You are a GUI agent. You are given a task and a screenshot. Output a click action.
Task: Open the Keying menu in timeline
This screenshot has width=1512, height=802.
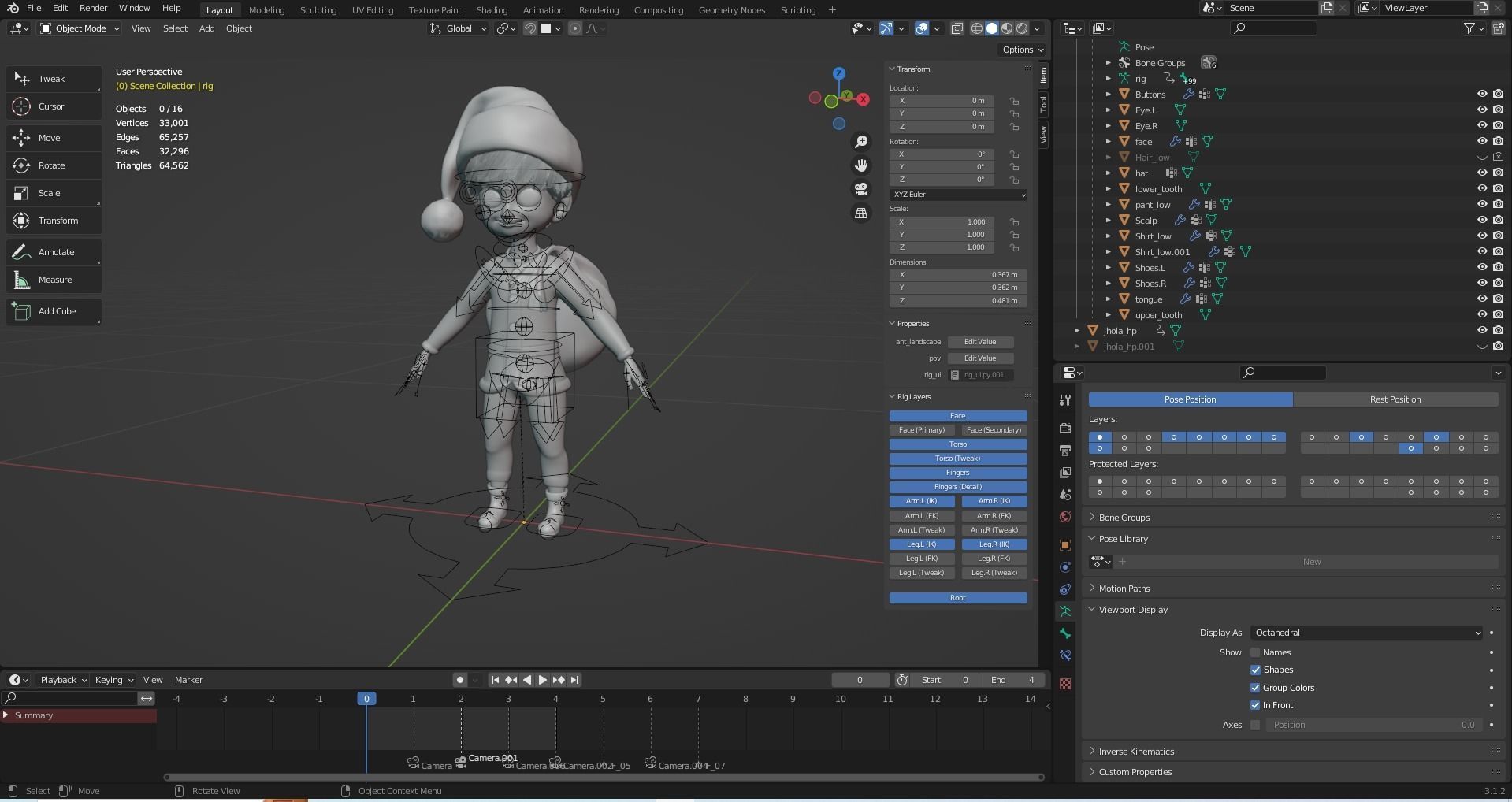pos(113,680)
